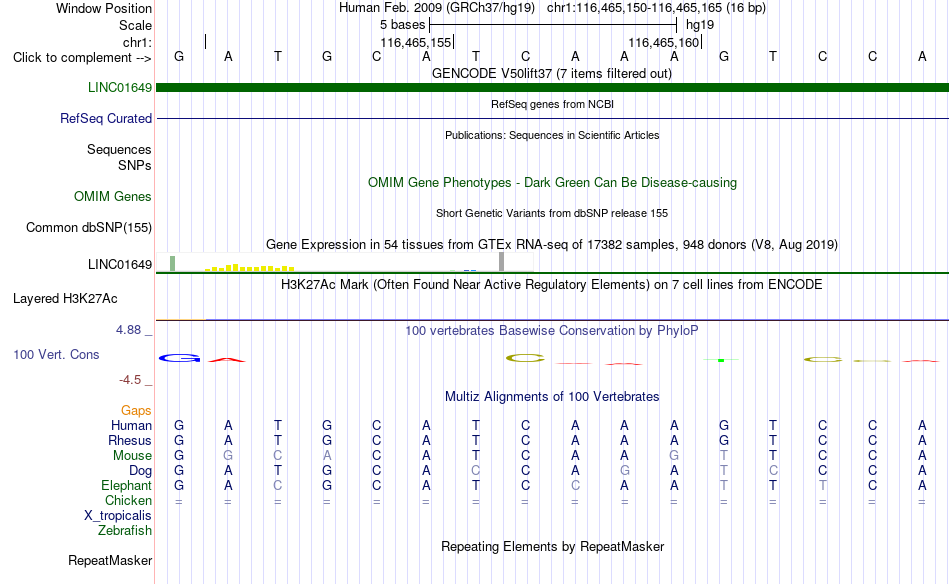Screen dimensions: 950x584
Task: Click the green LINC01649 gene bar
Action: (x=552, y=87)
